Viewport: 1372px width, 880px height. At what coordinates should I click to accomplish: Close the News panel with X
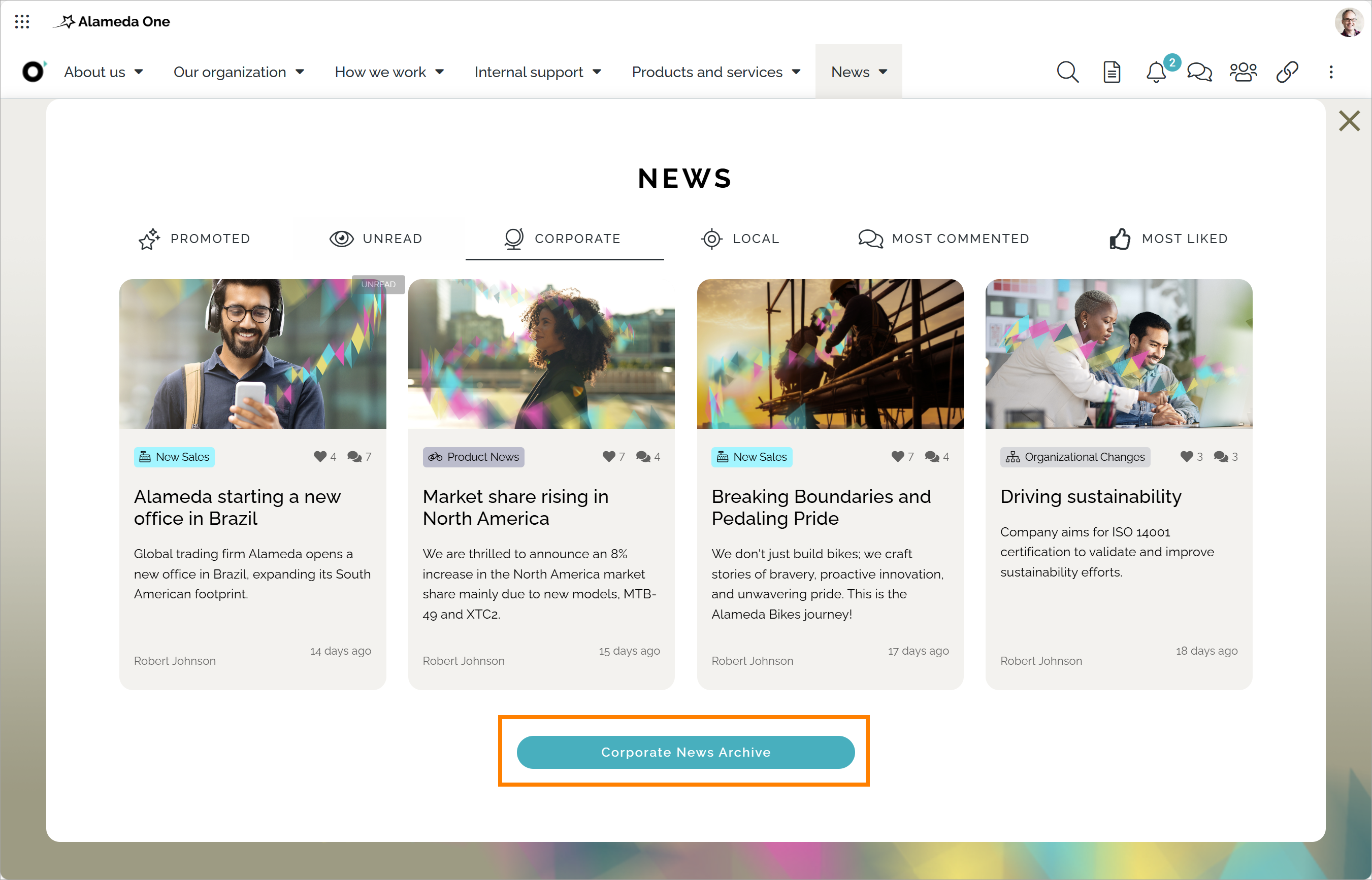(1349, 121)
